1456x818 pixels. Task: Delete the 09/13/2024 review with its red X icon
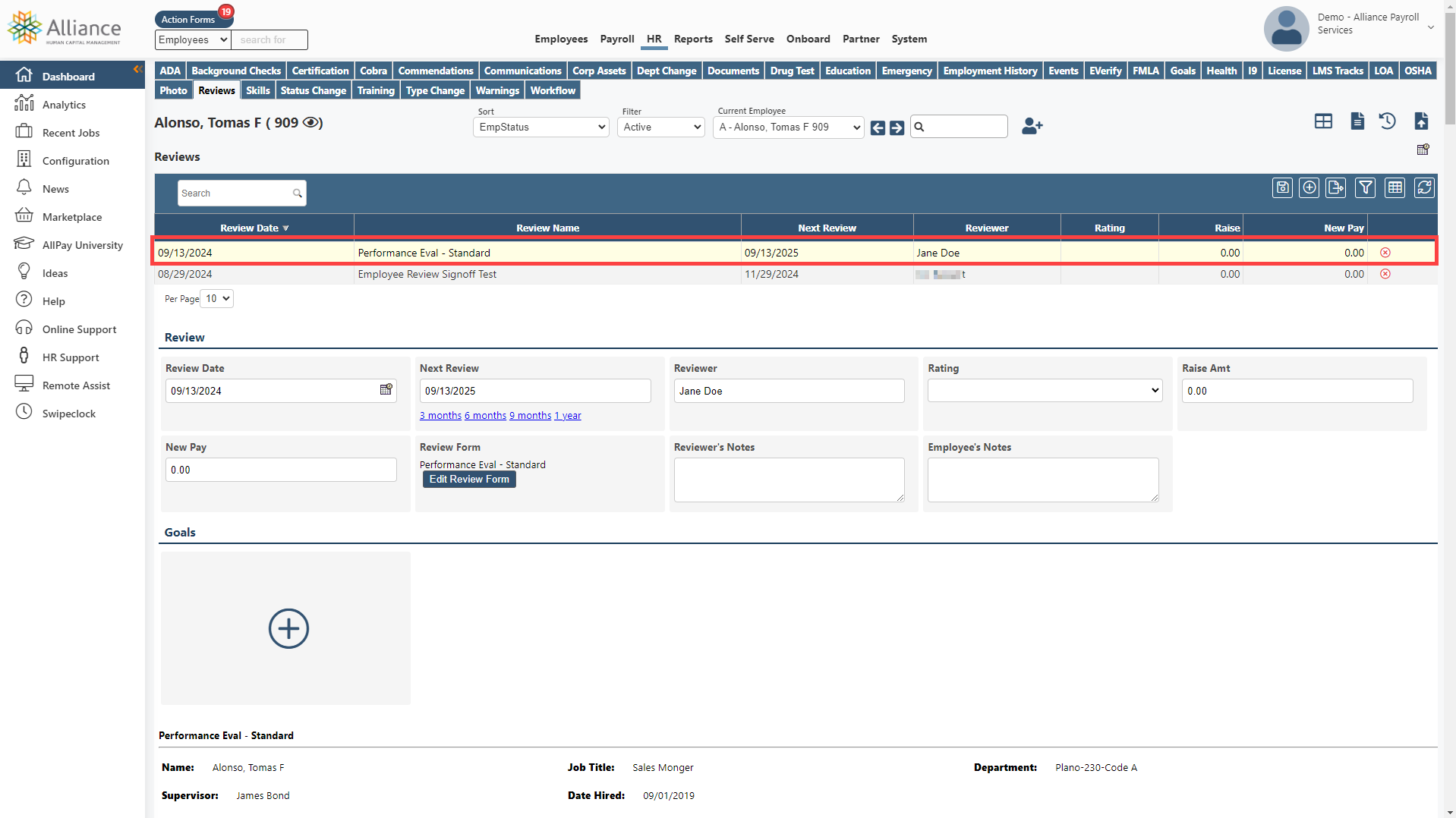1385,253
